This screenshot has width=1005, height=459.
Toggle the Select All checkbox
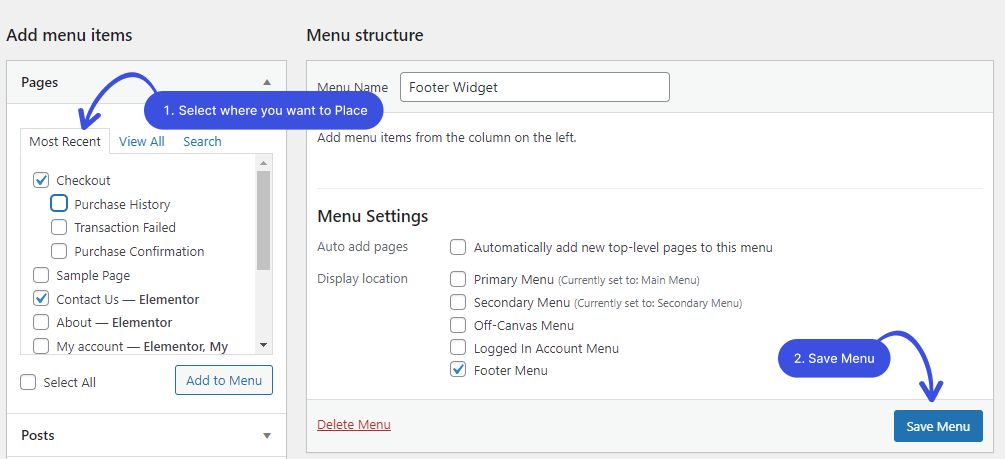pos(28,383)
